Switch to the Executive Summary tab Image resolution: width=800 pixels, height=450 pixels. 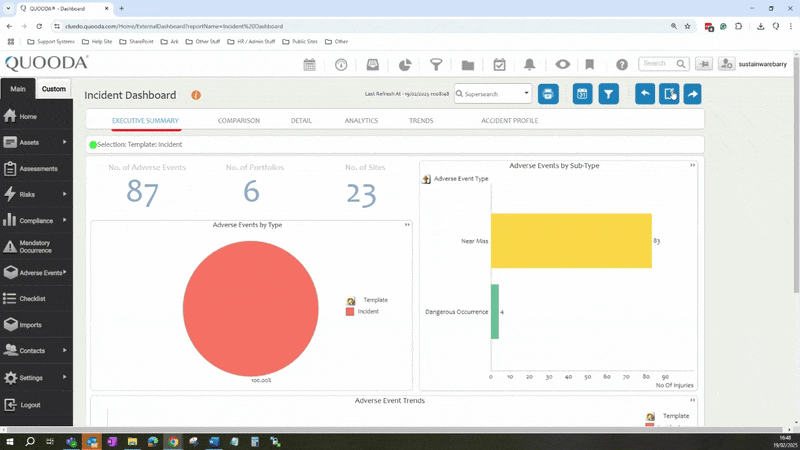(x=145, y=121)
